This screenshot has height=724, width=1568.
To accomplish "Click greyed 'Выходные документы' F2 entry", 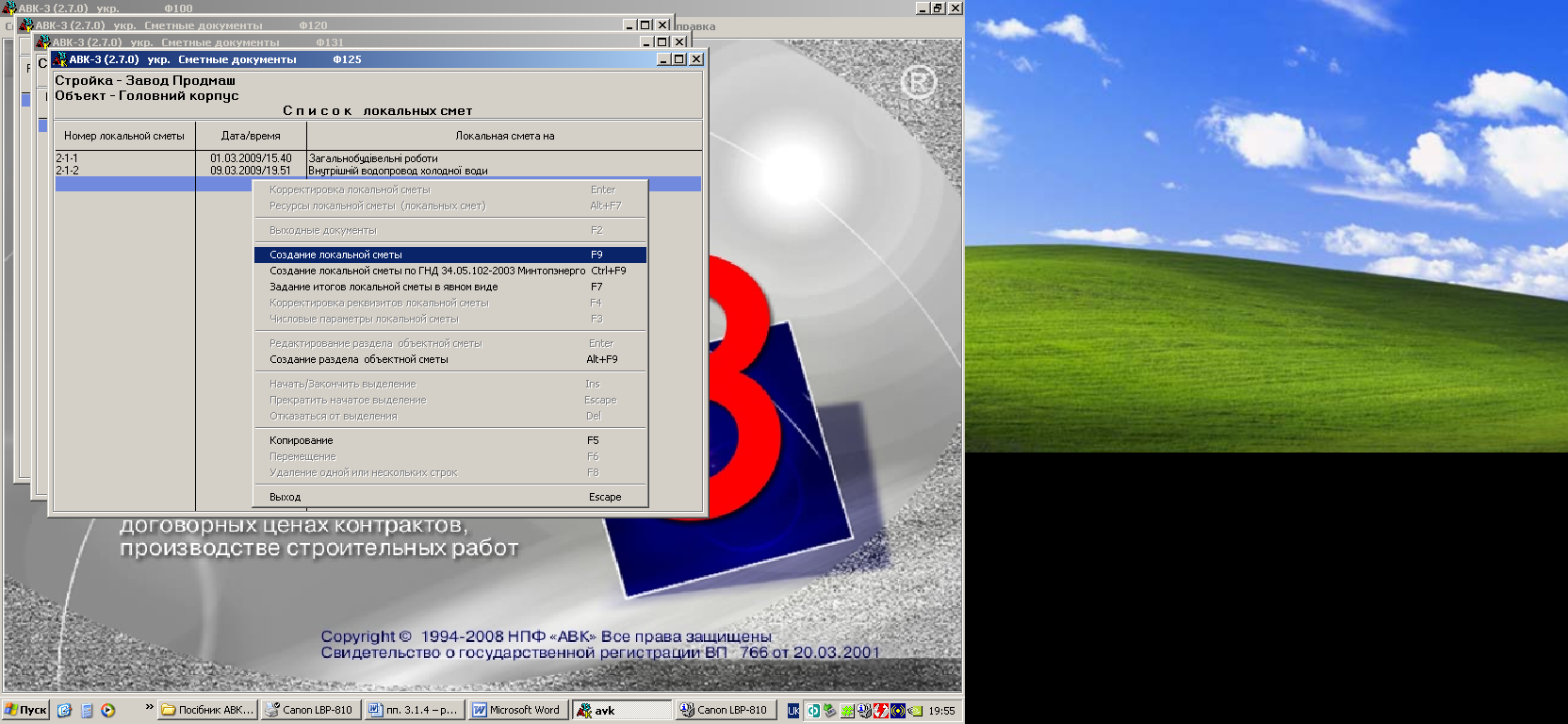I will 450,230.
